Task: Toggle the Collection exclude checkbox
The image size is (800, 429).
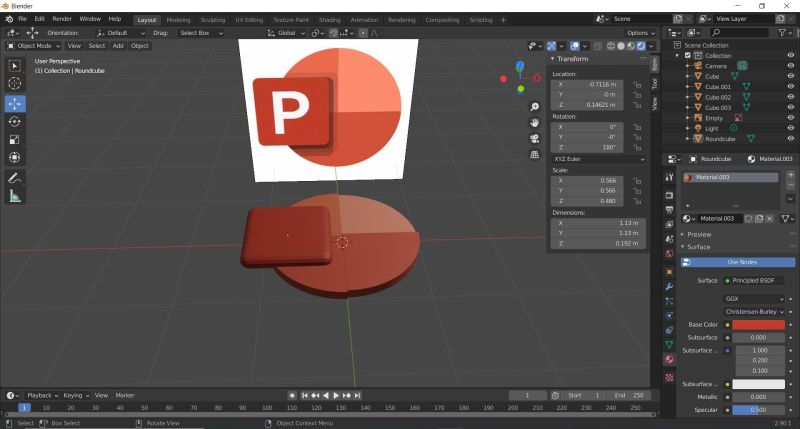Action: coord(688,56)
